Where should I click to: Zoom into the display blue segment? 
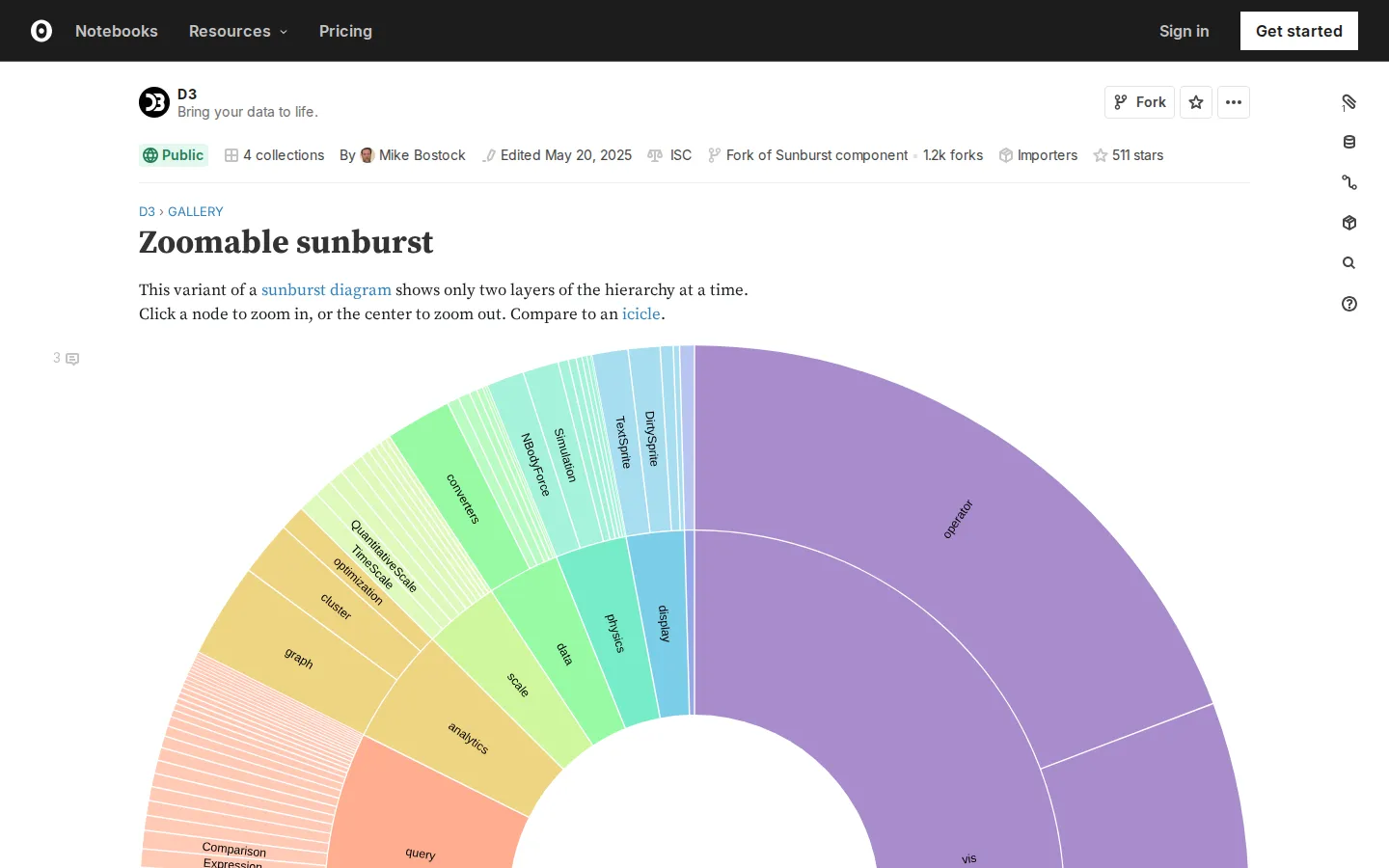click(664, 623)
